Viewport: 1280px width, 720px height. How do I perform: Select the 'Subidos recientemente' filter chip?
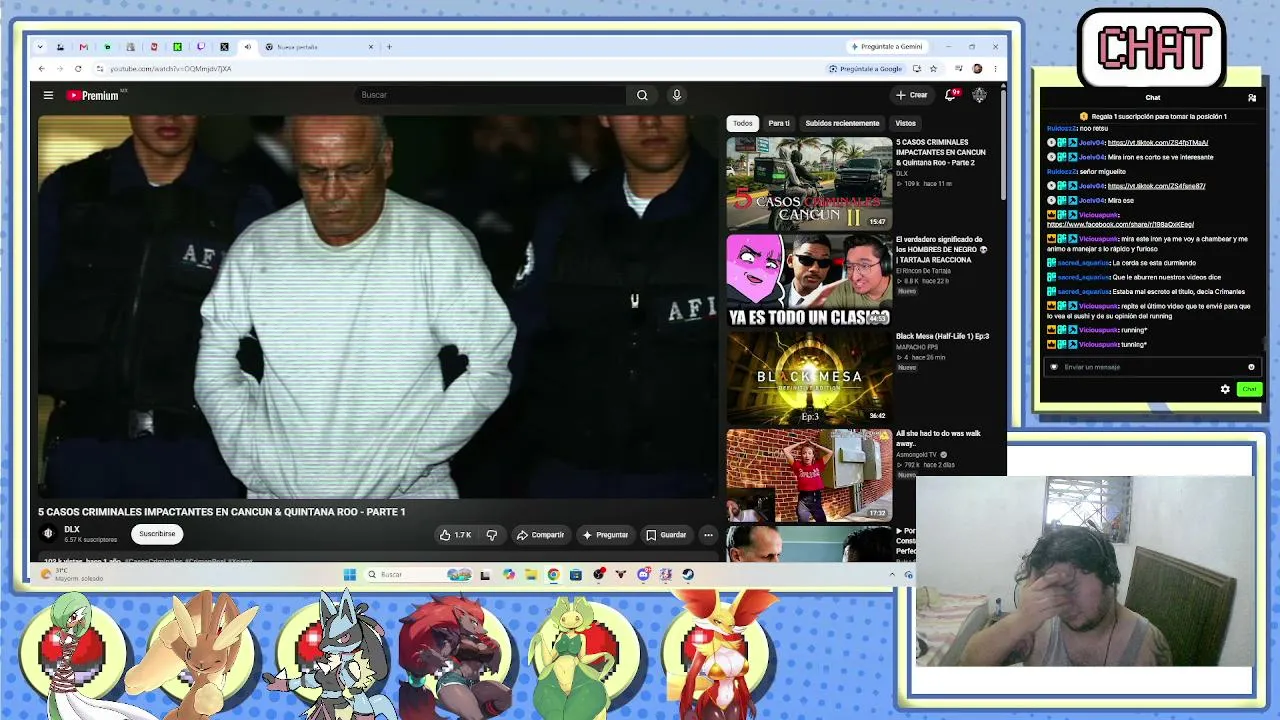click(x=842, y=123)
